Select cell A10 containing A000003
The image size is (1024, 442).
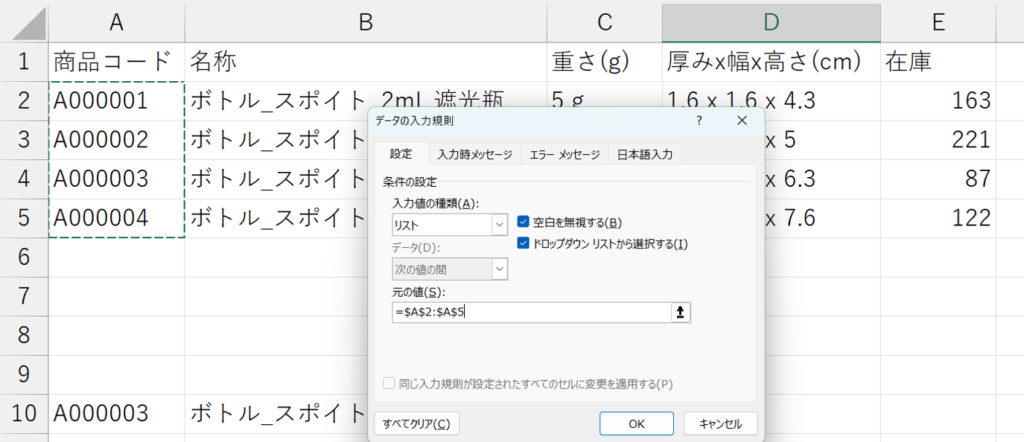pos(116,413)
